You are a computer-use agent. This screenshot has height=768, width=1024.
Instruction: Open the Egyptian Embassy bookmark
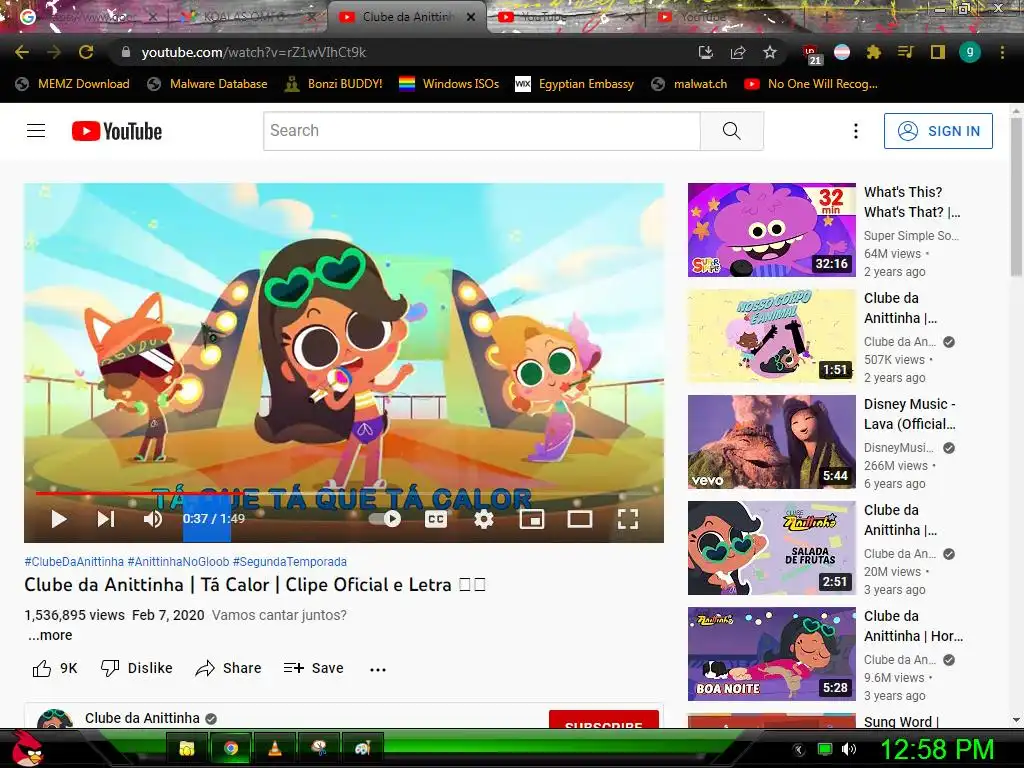click(x=575, y=84)
